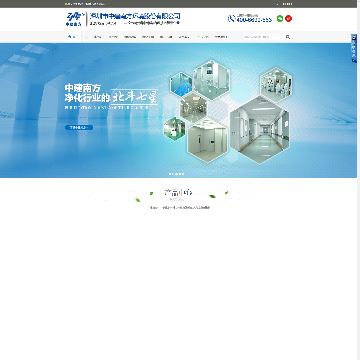Open the floating online-service widget on right edge

pyautogui.click(x=353, y=48)
